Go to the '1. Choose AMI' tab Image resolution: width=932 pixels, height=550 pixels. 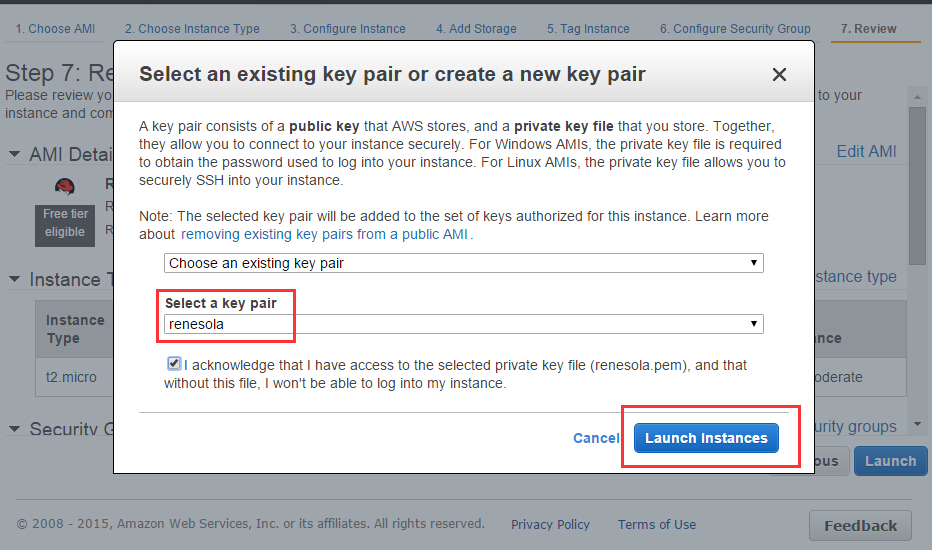click(55, 29)
